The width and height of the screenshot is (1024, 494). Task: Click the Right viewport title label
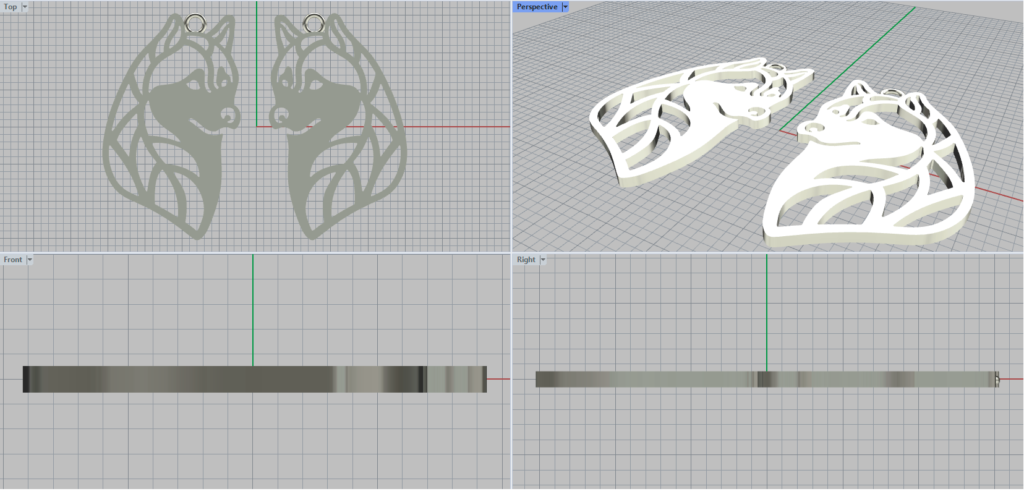point(526,259)
